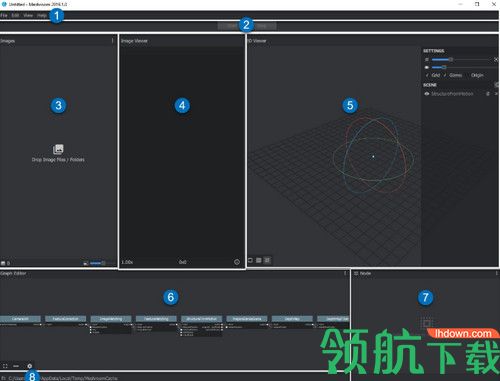
Task: Open the Edit menu
Action: (x=15, y=15)
